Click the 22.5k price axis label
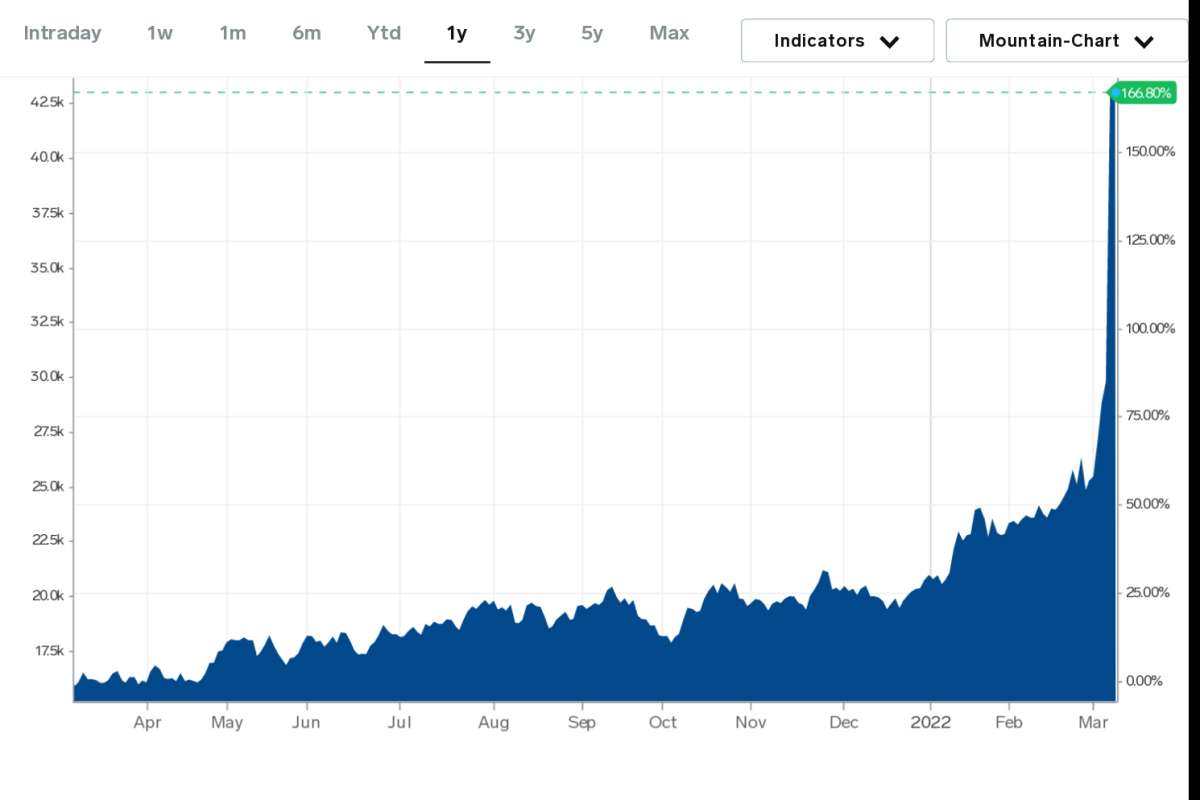The width and height of the screenshot is (1200, 800). coord(47,540)
